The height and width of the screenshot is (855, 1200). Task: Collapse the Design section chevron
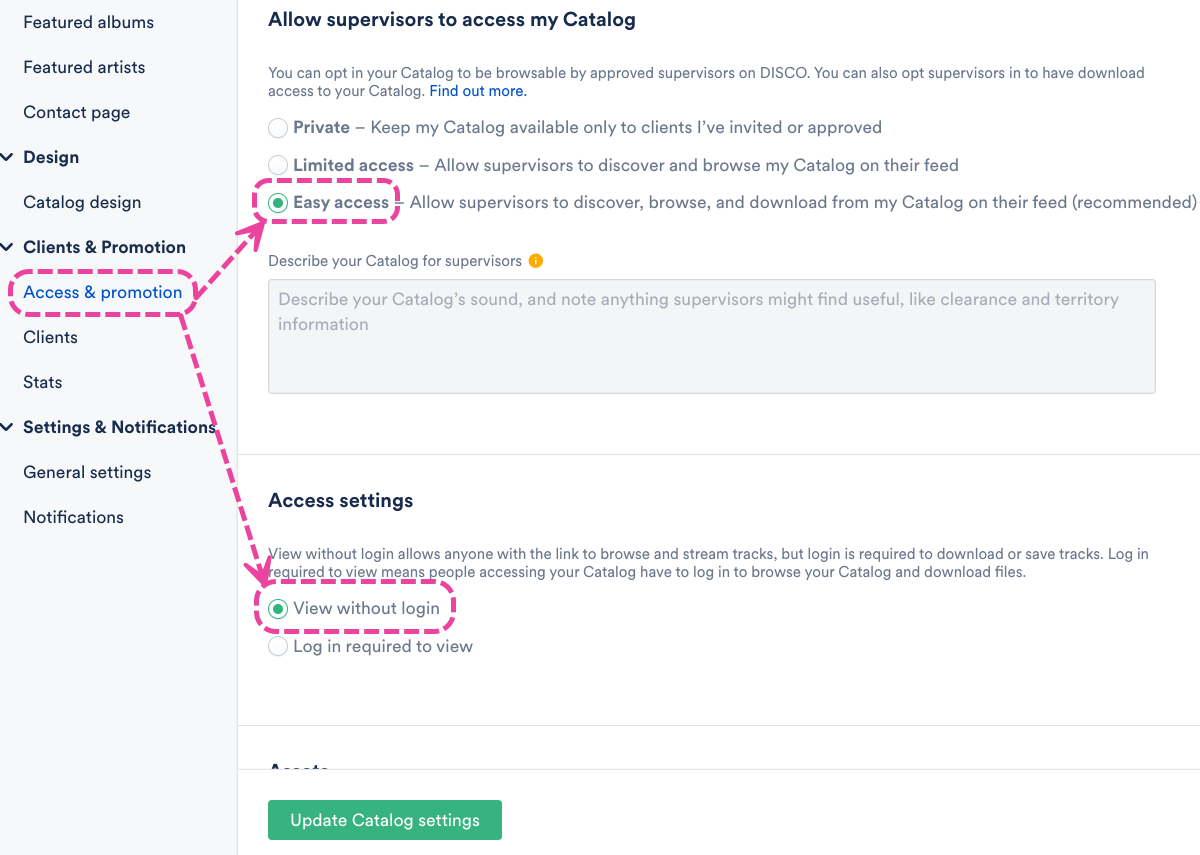point(8,157)
